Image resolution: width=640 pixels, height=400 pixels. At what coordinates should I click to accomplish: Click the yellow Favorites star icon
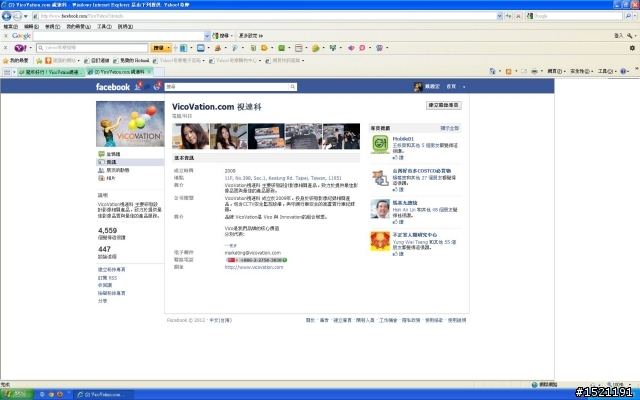[5, 60]
